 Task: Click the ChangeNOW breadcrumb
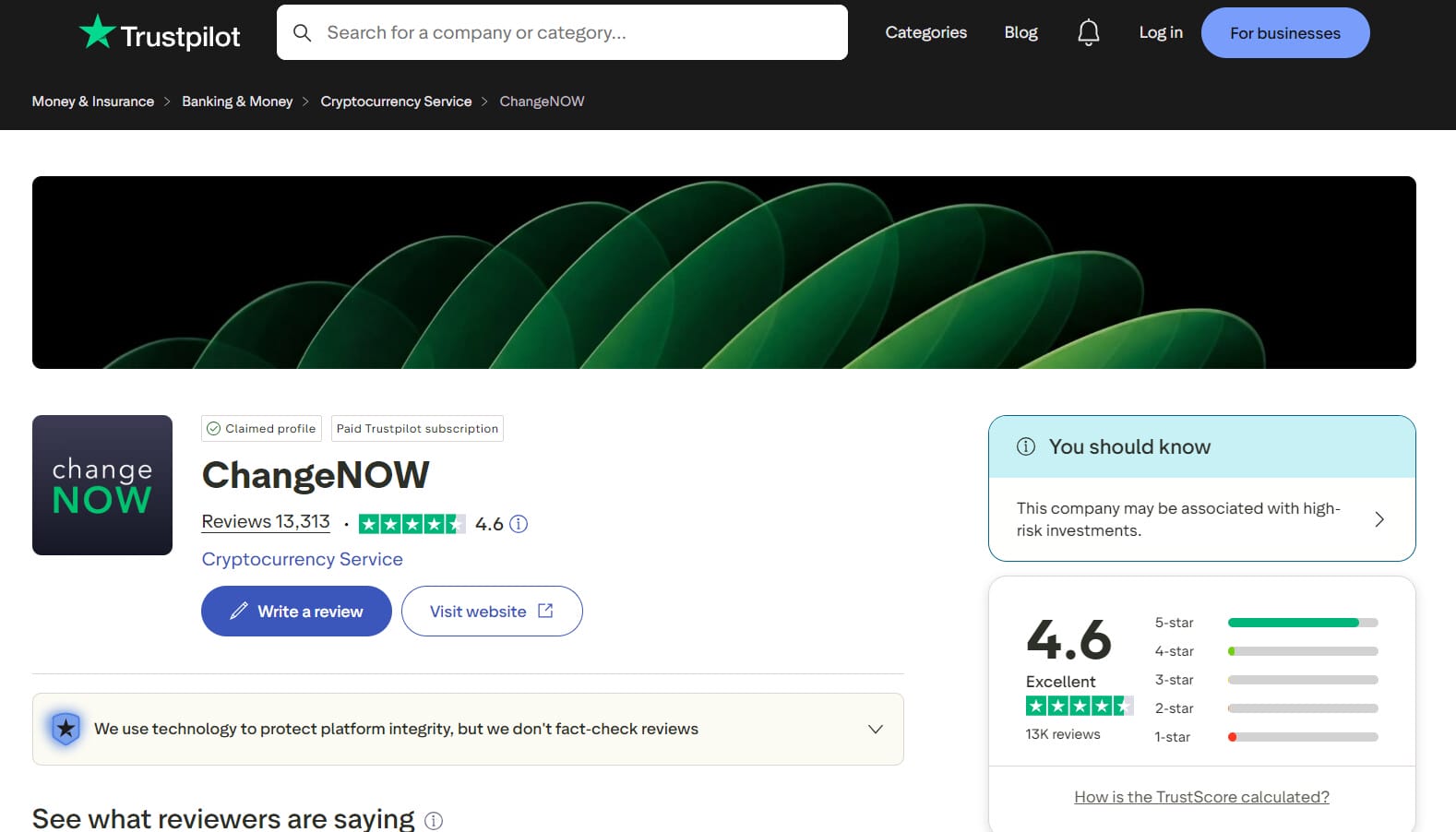pyautogui.click(x=542, y=101)
